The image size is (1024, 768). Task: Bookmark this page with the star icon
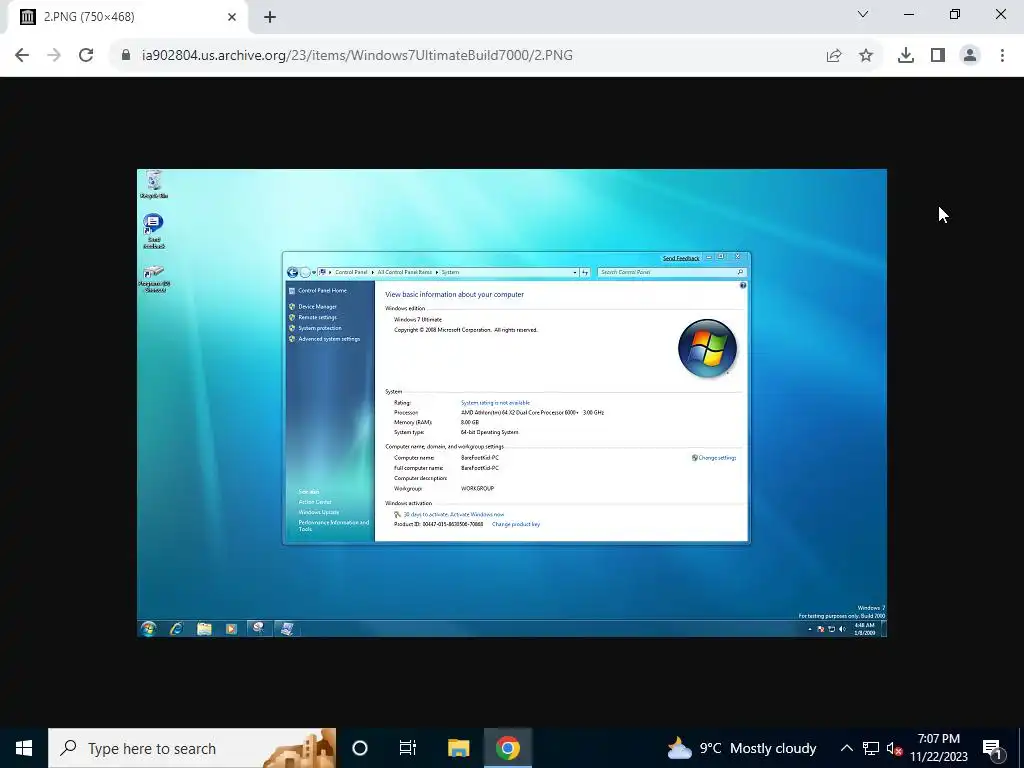(x=866, y=56)
